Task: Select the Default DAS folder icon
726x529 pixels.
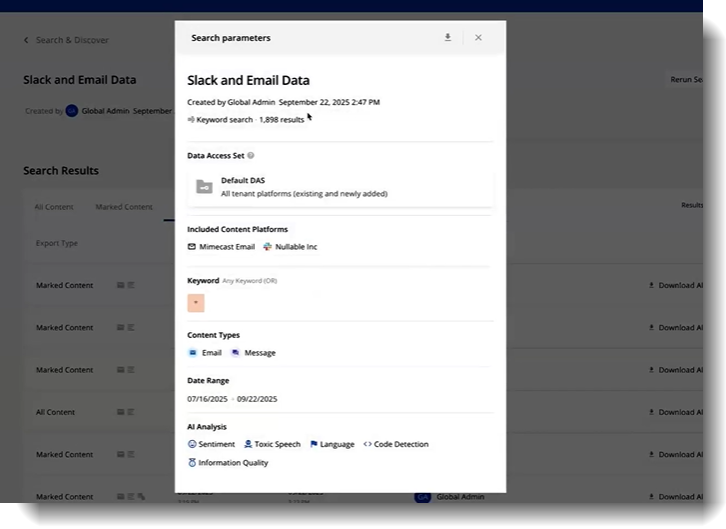Action: [x=204, y=187]
